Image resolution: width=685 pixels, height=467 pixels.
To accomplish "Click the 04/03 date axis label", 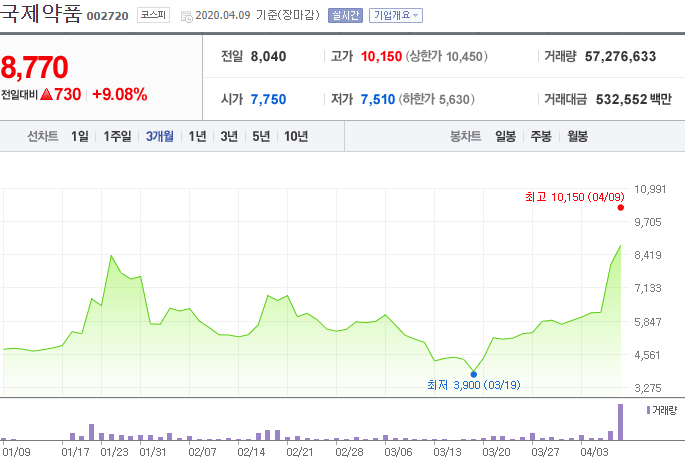I will [594, 452].
